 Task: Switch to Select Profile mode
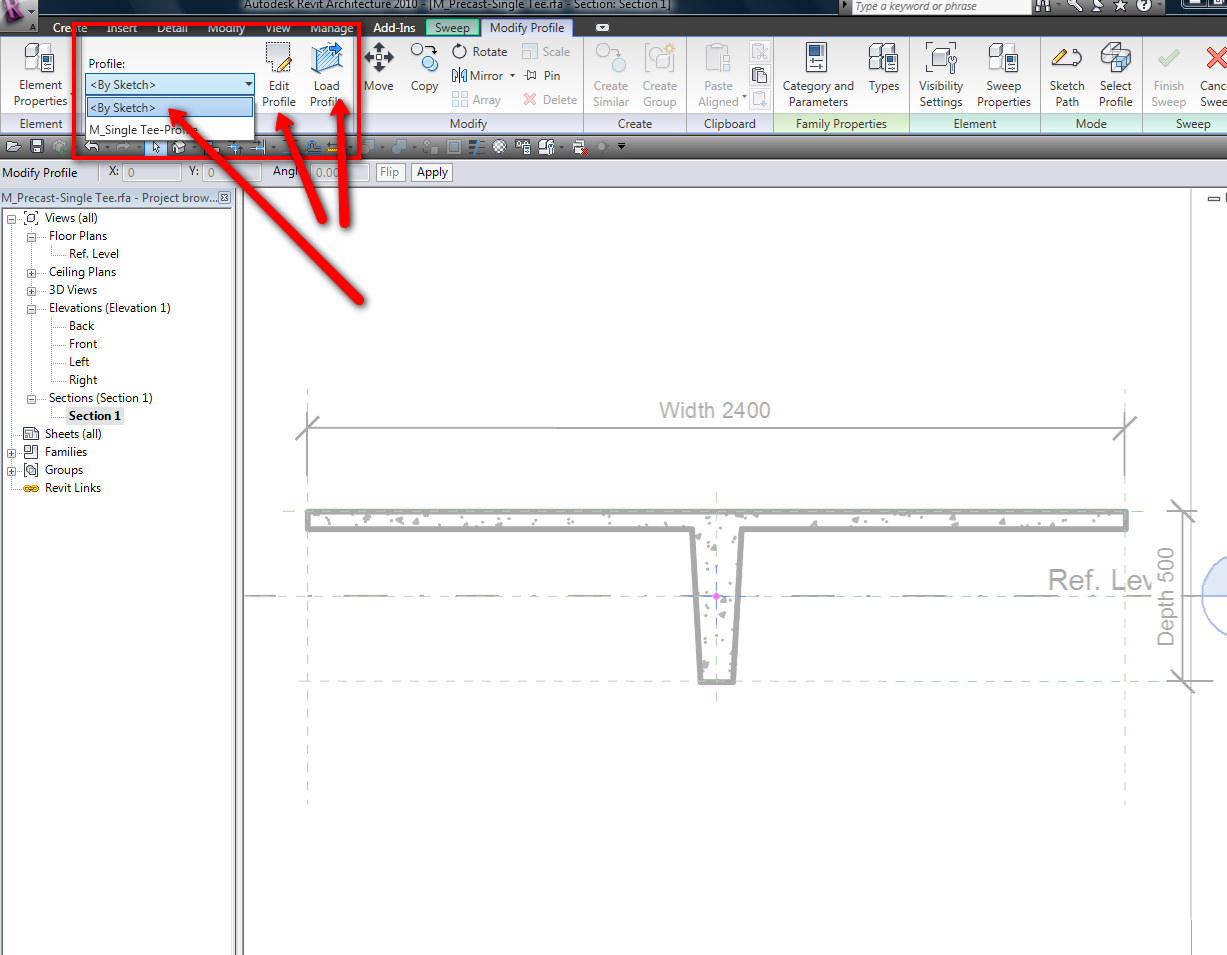1116,74
